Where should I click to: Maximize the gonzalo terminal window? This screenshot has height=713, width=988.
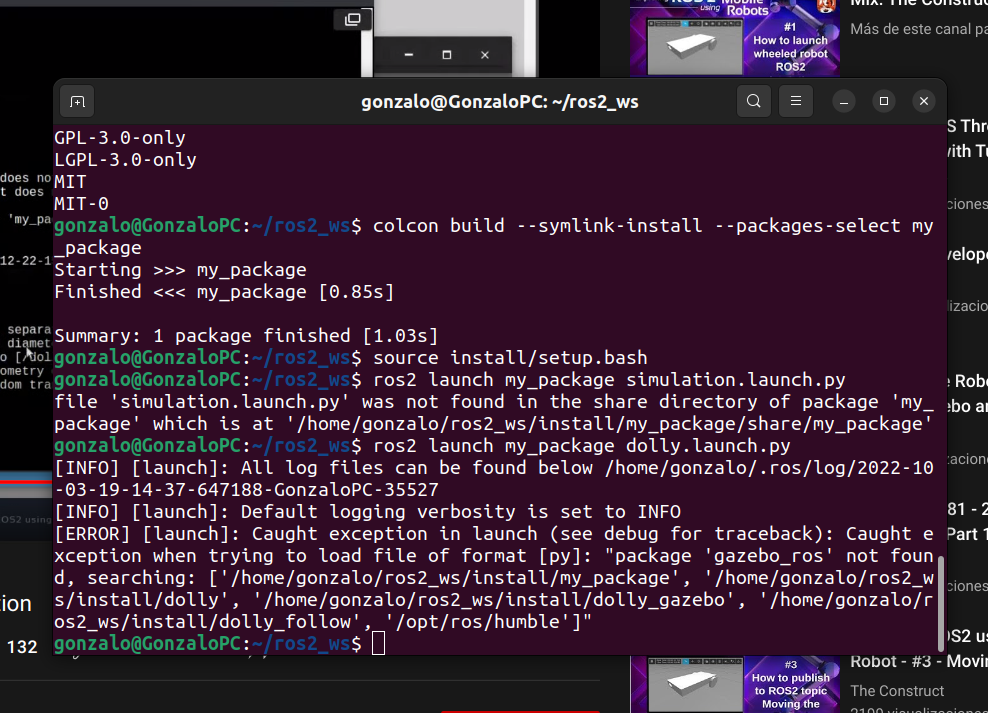click(884, 101)
